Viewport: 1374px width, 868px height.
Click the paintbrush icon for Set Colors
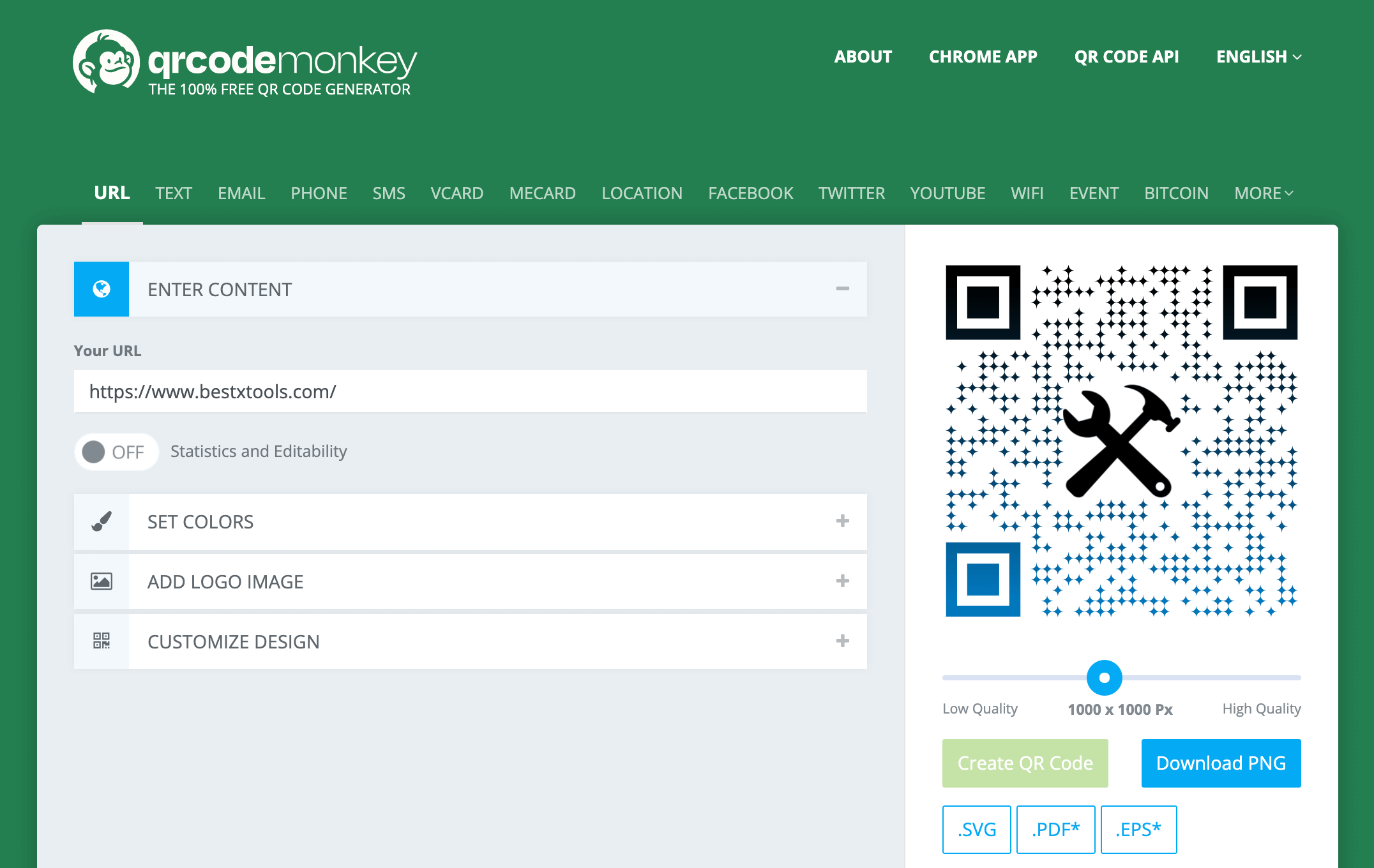click(102, 521)
